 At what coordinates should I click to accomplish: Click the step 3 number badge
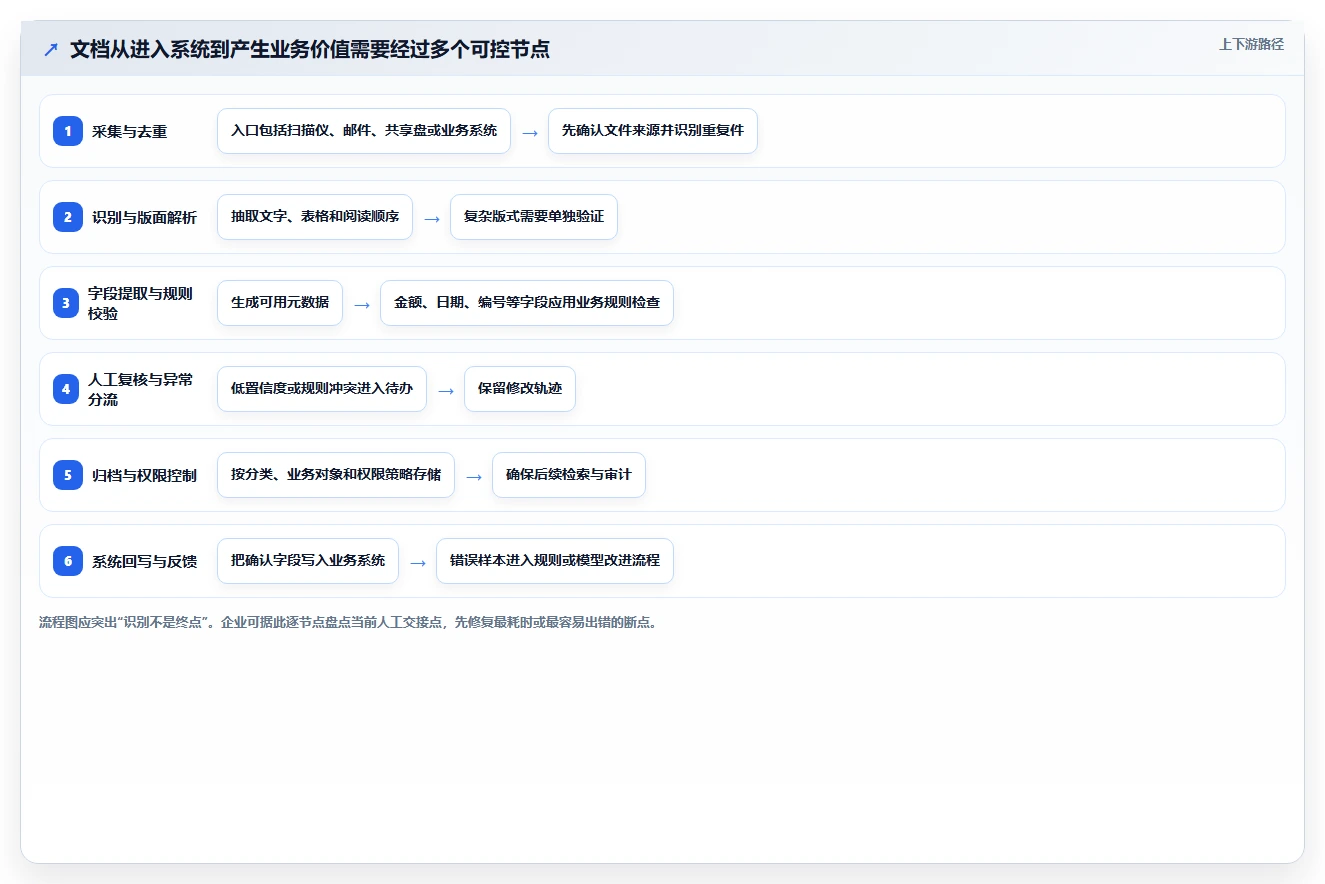[x=66, y=303]
